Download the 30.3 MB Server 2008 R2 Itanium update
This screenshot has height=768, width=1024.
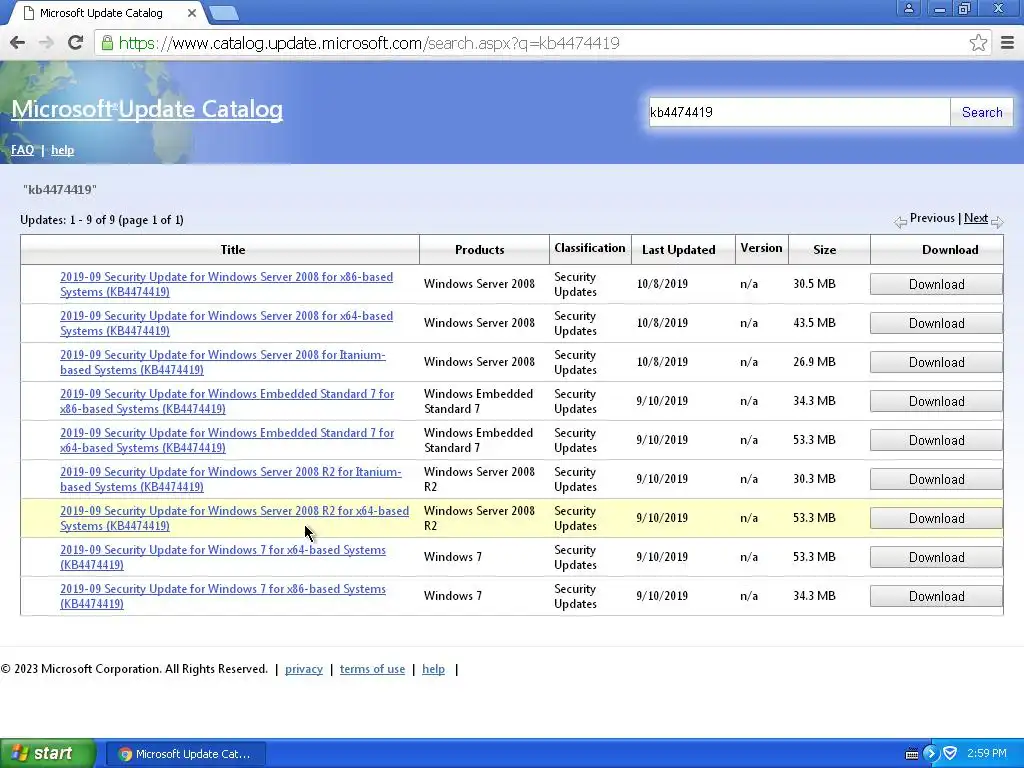pyautogui.click(x=936, y=479)
